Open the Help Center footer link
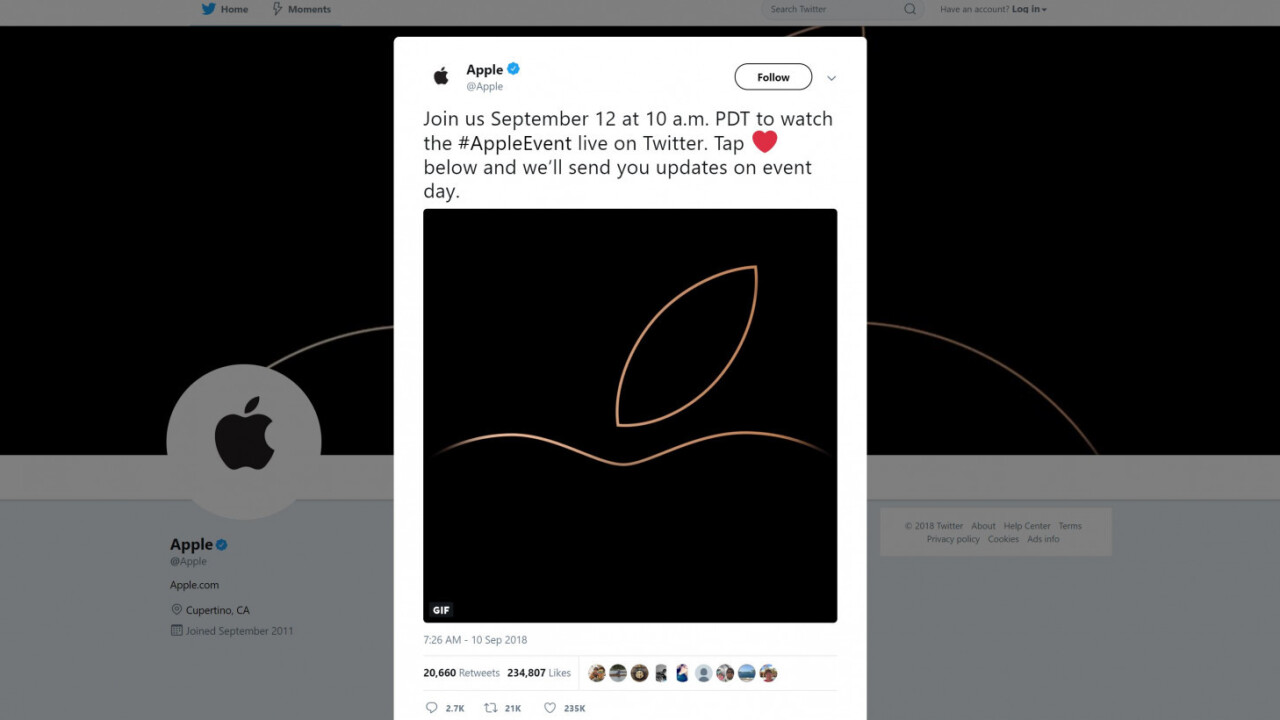 click(1027, 526)
